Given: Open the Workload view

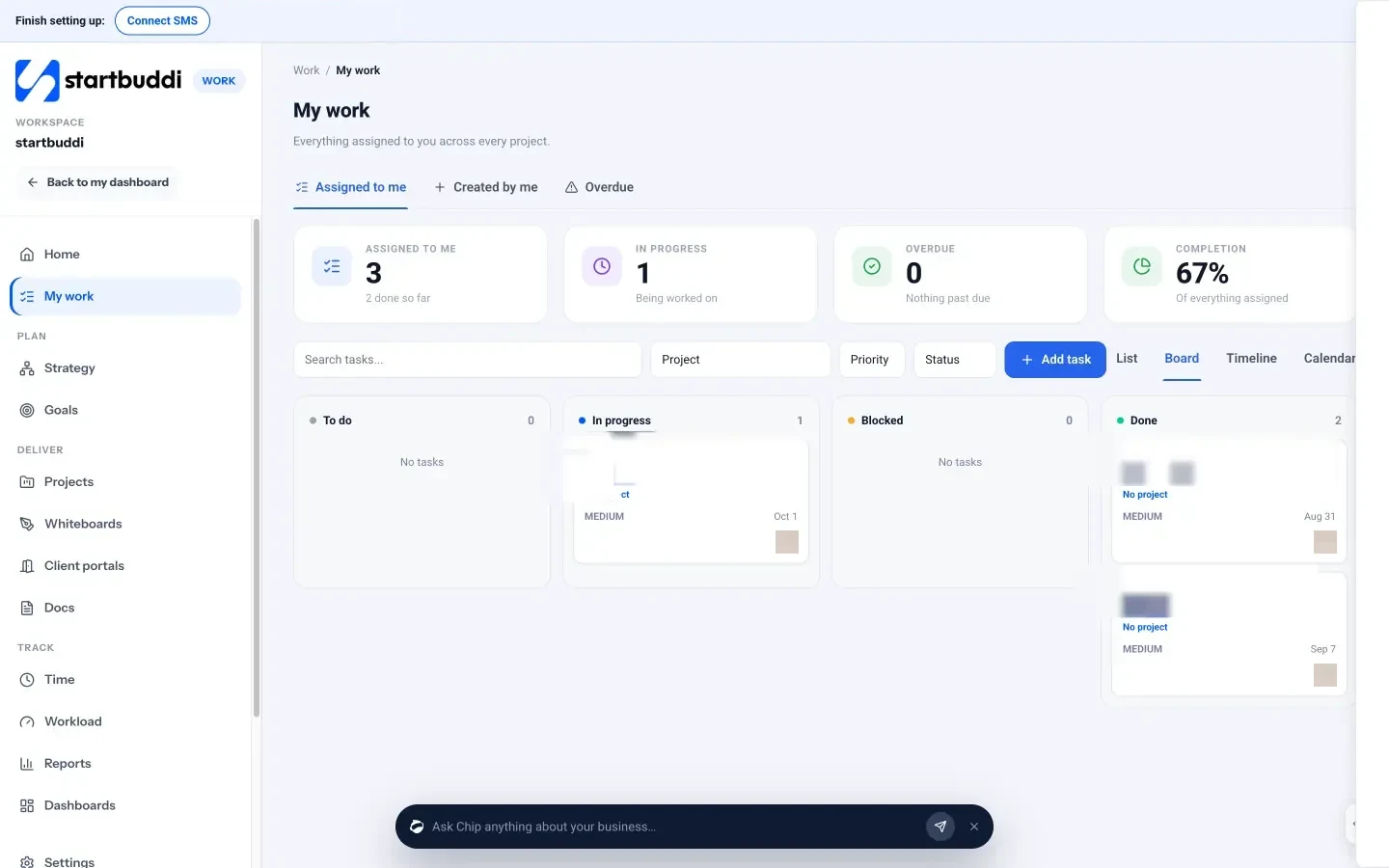Looking at the screenshot, I should 125,721.
